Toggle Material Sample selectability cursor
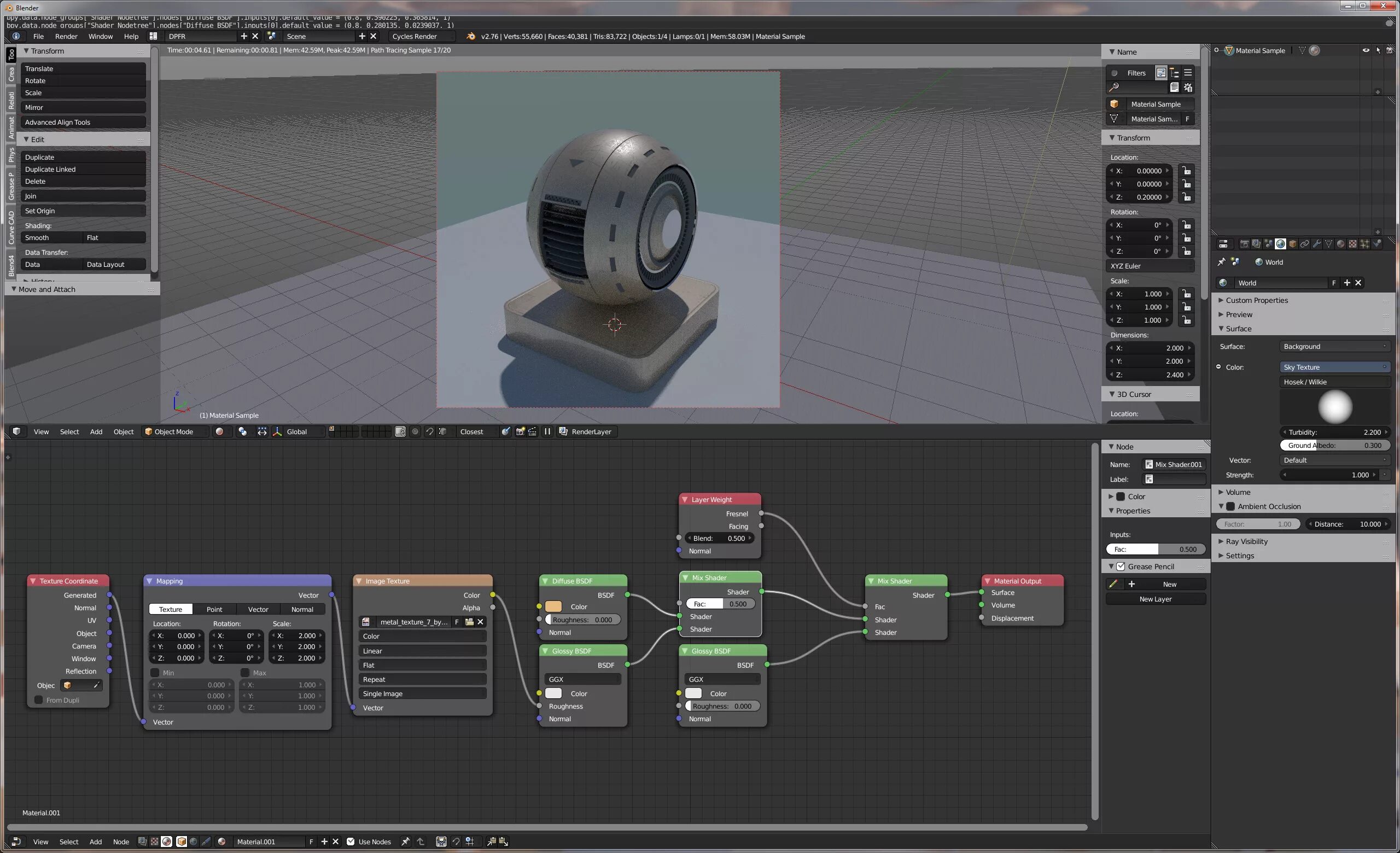 tap(1379, 50)
